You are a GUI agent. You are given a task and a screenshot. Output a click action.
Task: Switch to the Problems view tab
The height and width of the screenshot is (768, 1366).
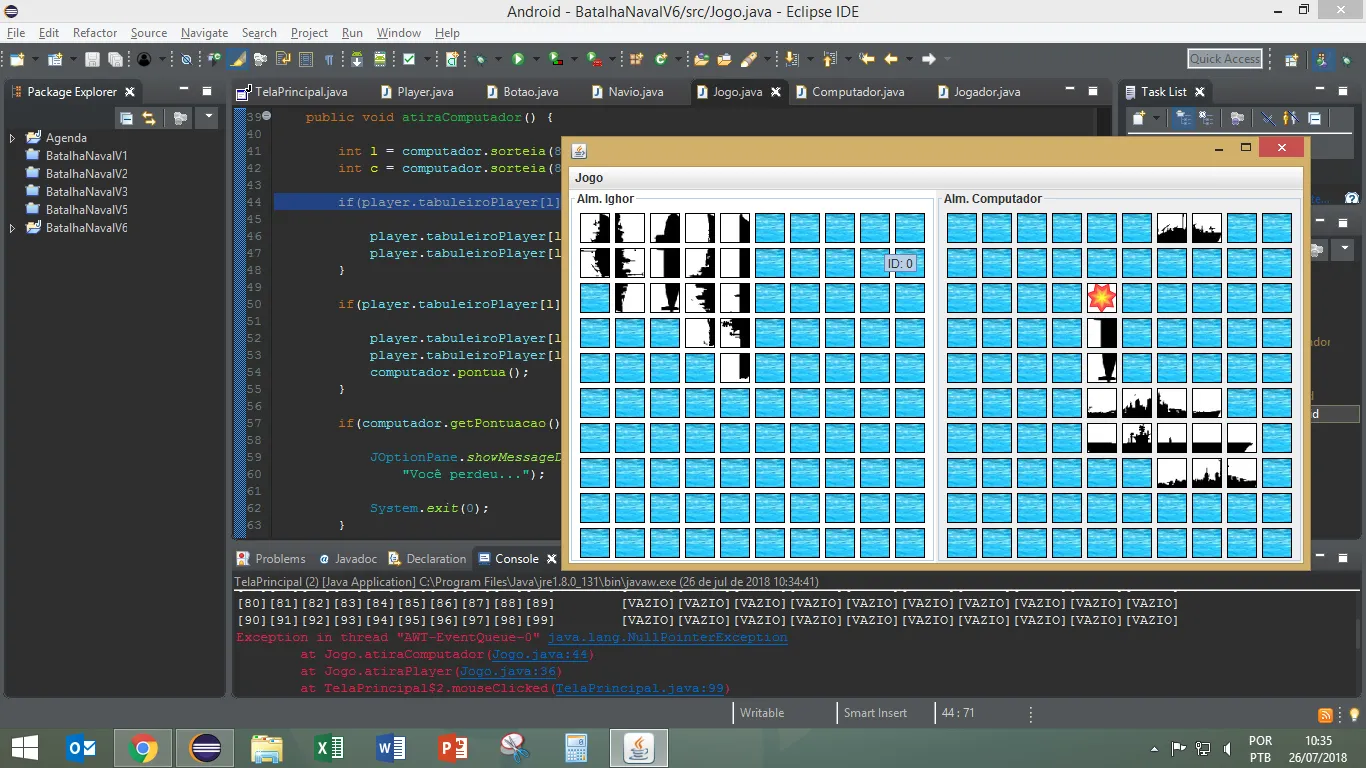[279, 559]
